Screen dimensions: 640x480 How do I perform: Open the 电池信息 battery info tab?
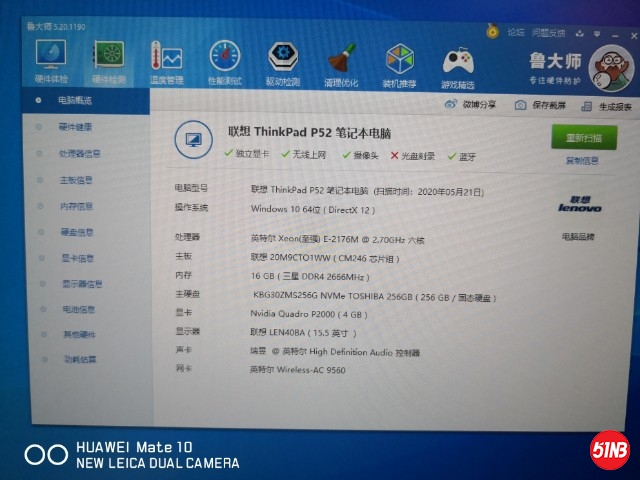(x=78, y=310)
